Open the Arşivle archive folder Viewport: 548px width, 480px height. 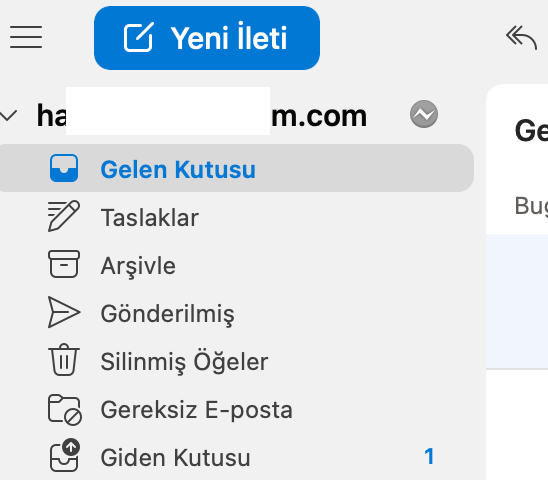coord(236,265)
